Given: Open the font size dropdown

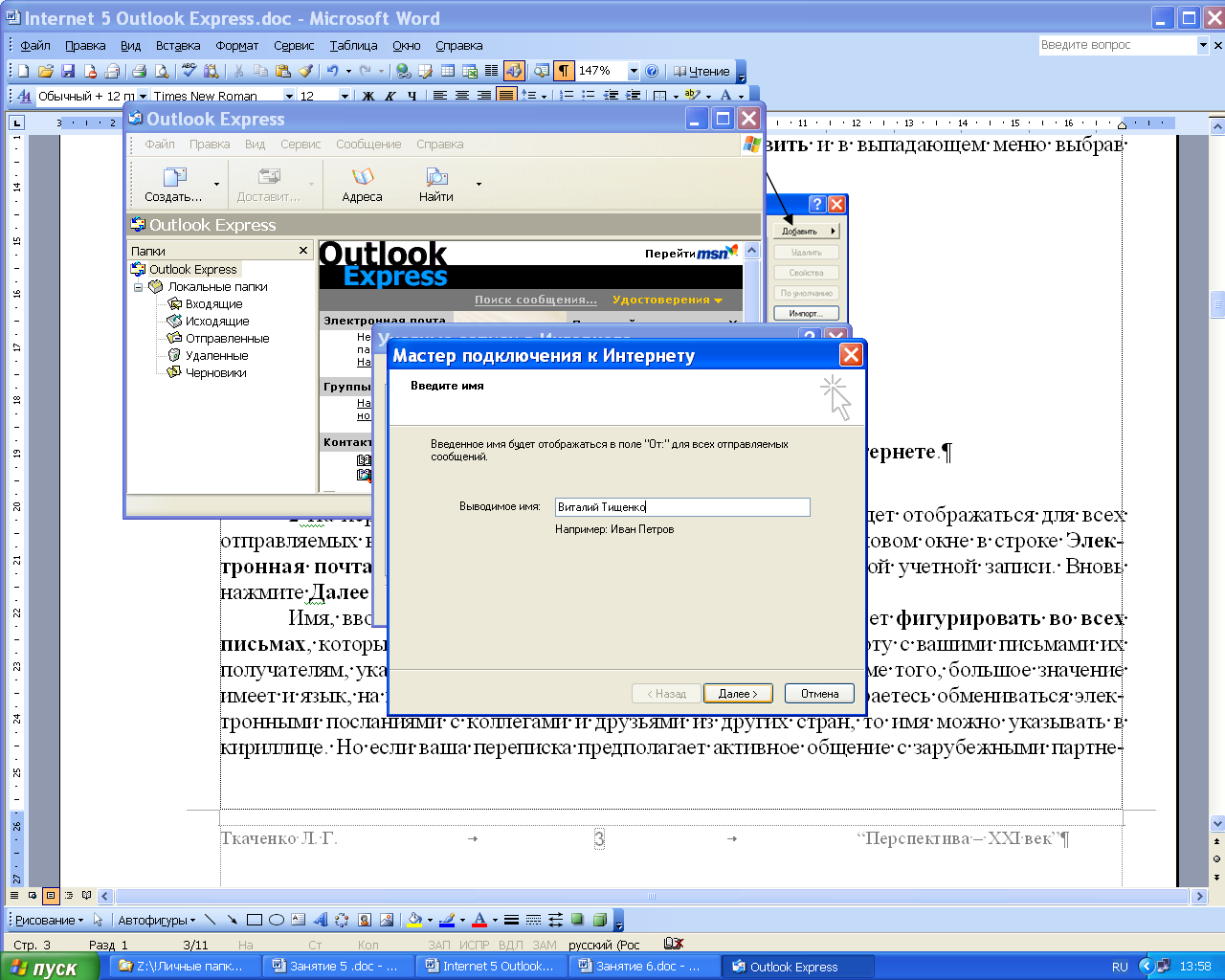Looking at the screenshot, I should [345, 96].
